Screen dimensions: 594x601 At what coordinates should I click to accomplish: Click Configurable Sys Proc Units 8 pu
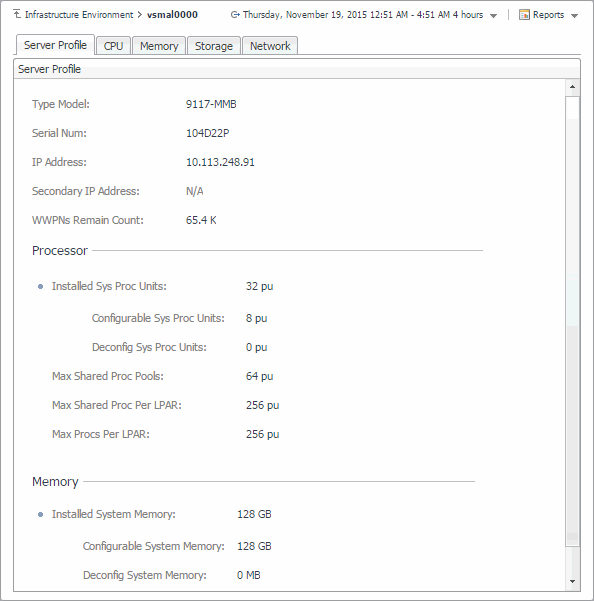[x=256, y=319]
